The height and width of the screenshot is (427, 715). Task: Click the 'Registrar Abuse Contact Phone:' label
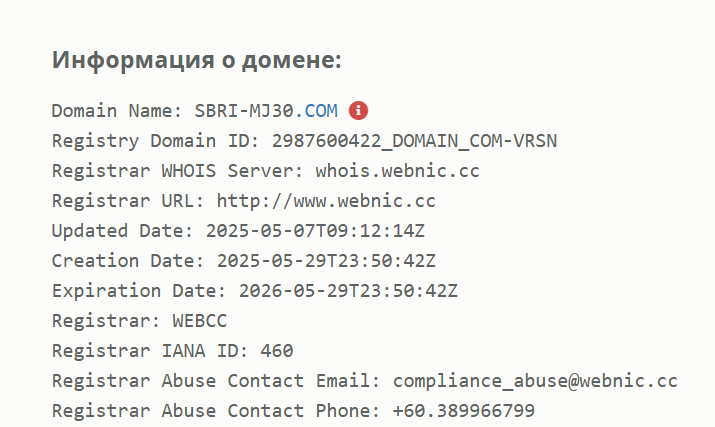point(217,411)
